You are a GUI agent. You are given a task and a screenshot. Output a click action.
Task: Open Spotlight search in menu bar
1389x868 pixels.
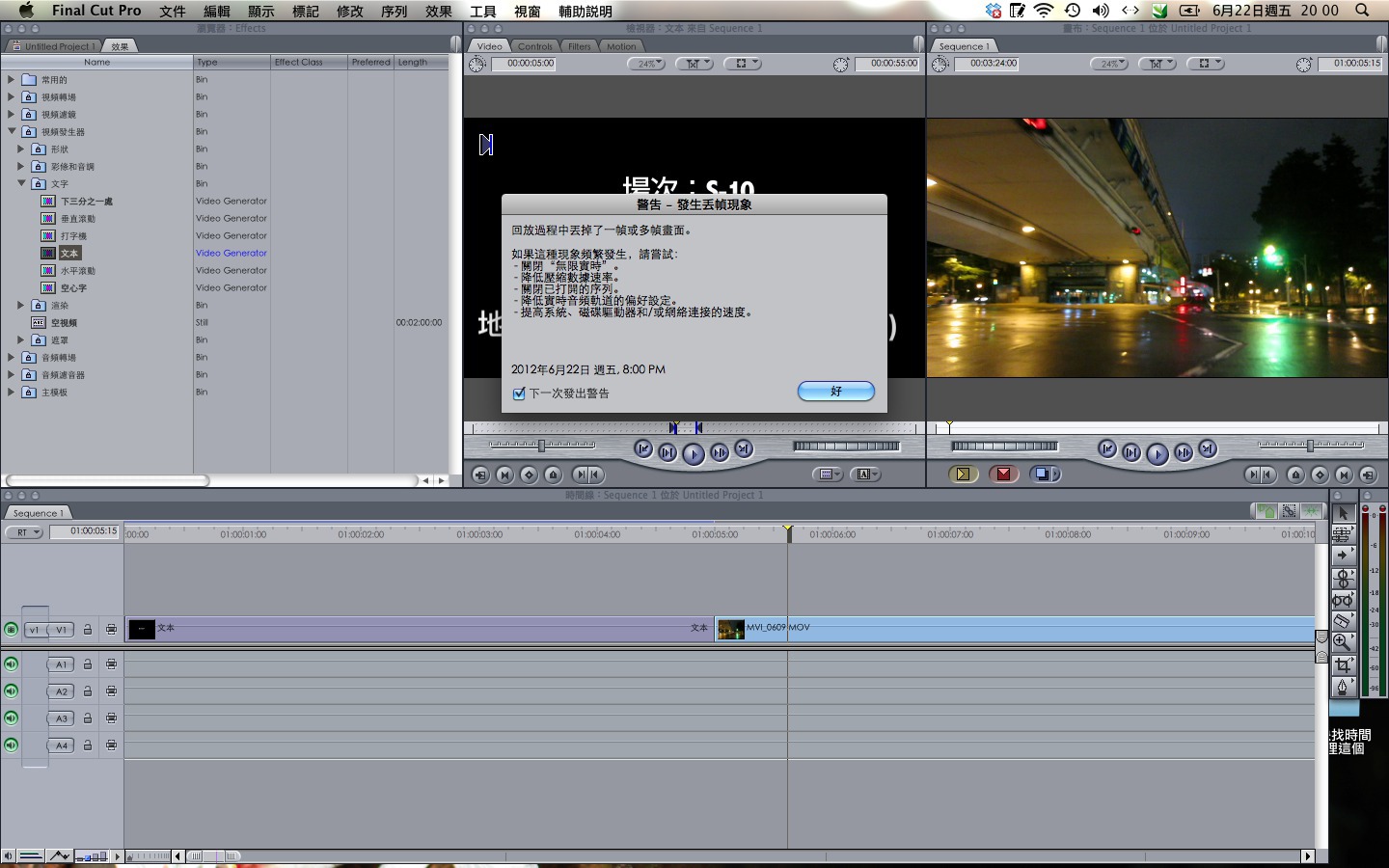pyautogui.click(x=1362, y=10)
